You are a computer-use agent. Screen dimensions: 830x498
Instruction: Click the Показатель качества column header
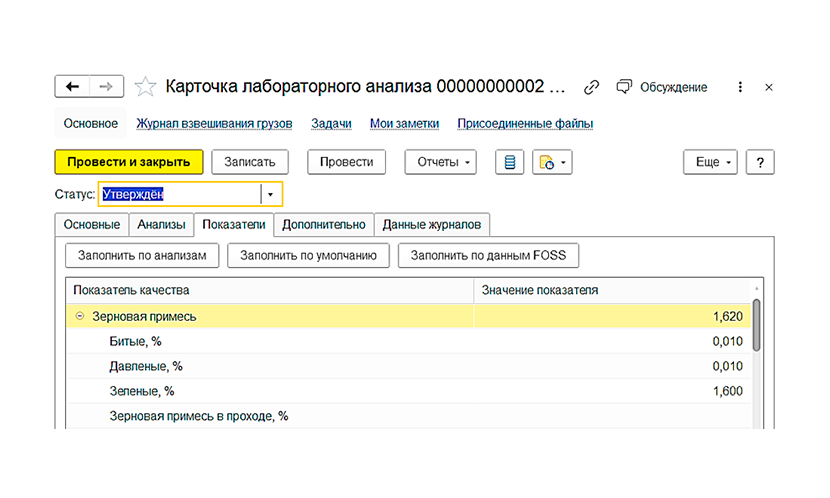pos(270,291)
